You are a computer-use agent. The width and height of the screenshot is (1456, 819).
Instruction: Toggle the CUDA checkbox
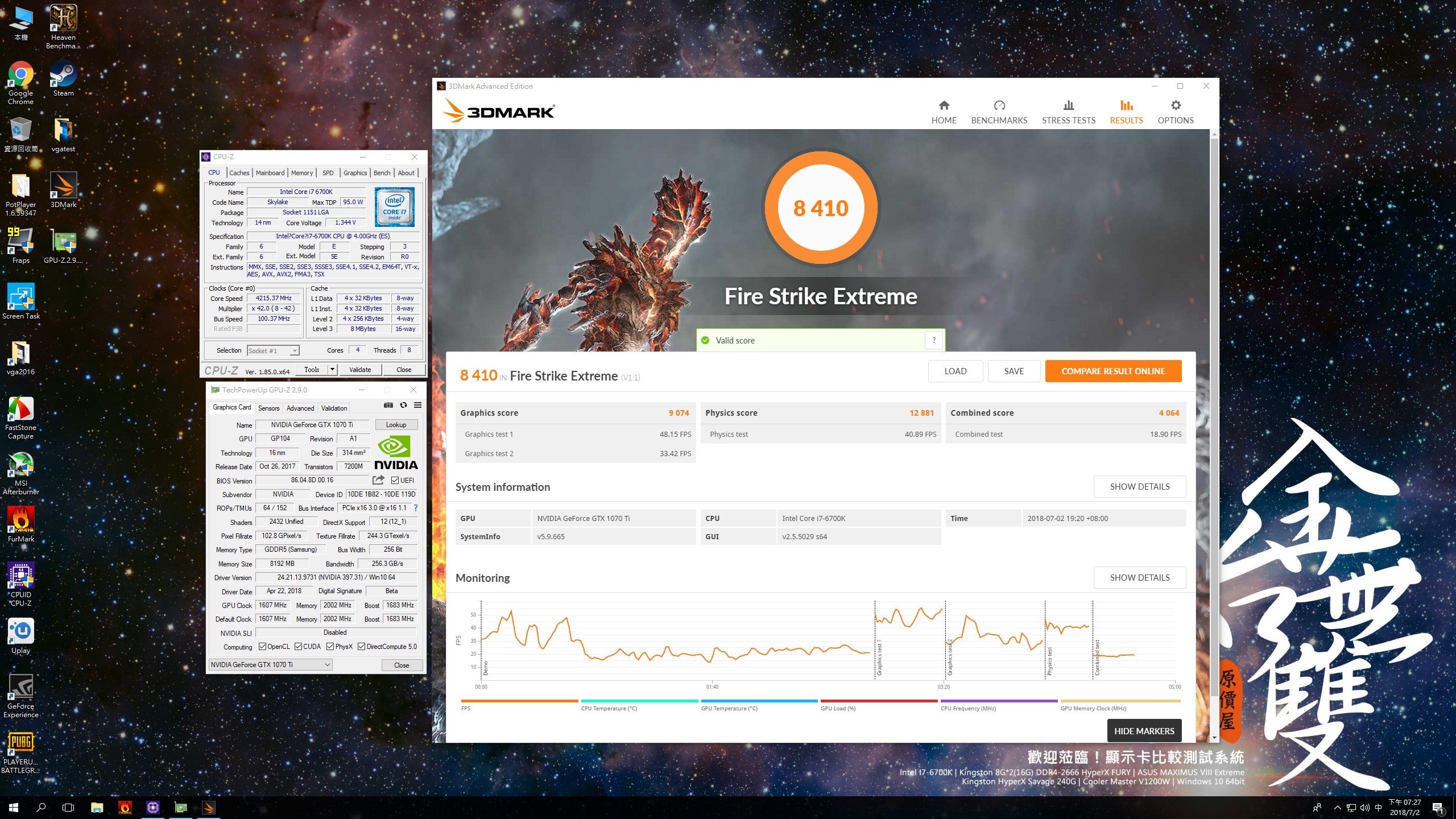click(x=298, y=646)
